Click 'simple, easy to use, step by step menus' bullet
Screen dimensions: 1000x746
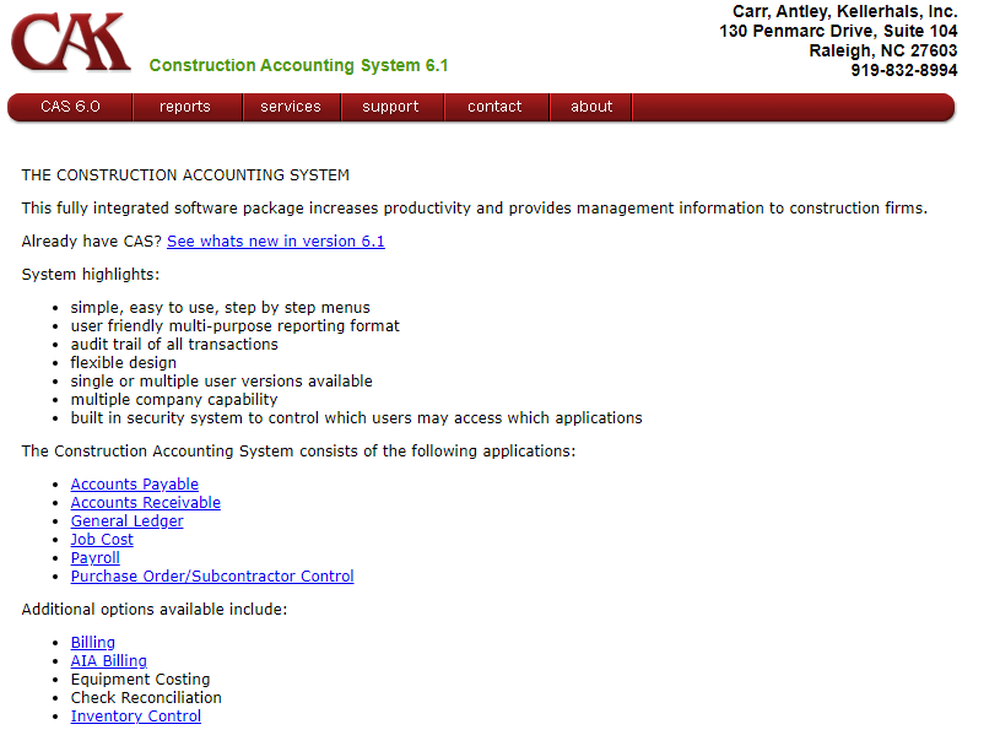click(220, 307)
